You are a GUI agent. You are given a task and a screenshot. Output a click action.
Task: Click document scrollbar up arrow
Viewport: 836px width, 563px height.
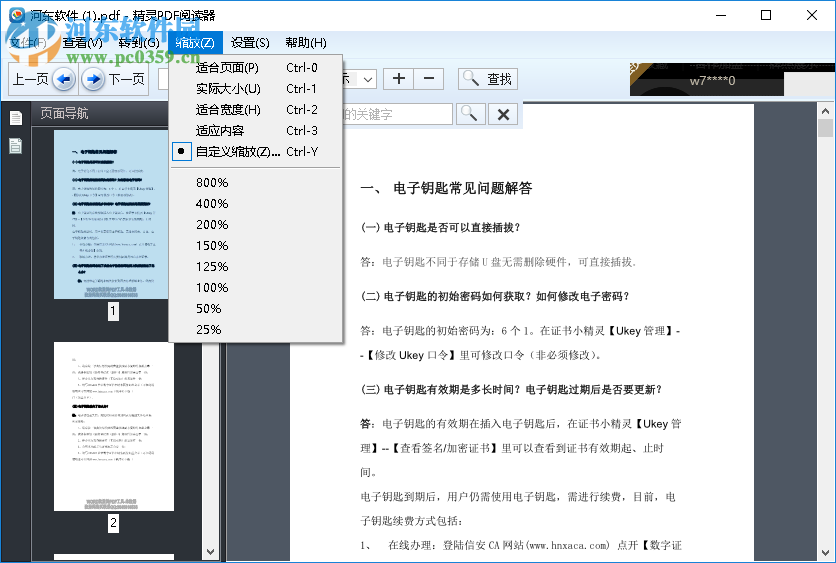(x=825, y=111)
